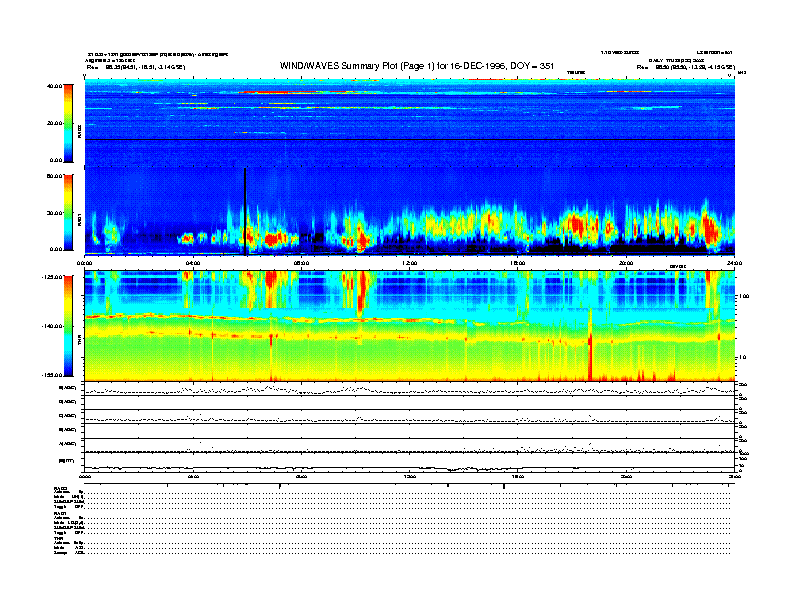Screen dimensions: 792x612
Task: Click the DOY = 351 text in title
Action: pos(532,66)
